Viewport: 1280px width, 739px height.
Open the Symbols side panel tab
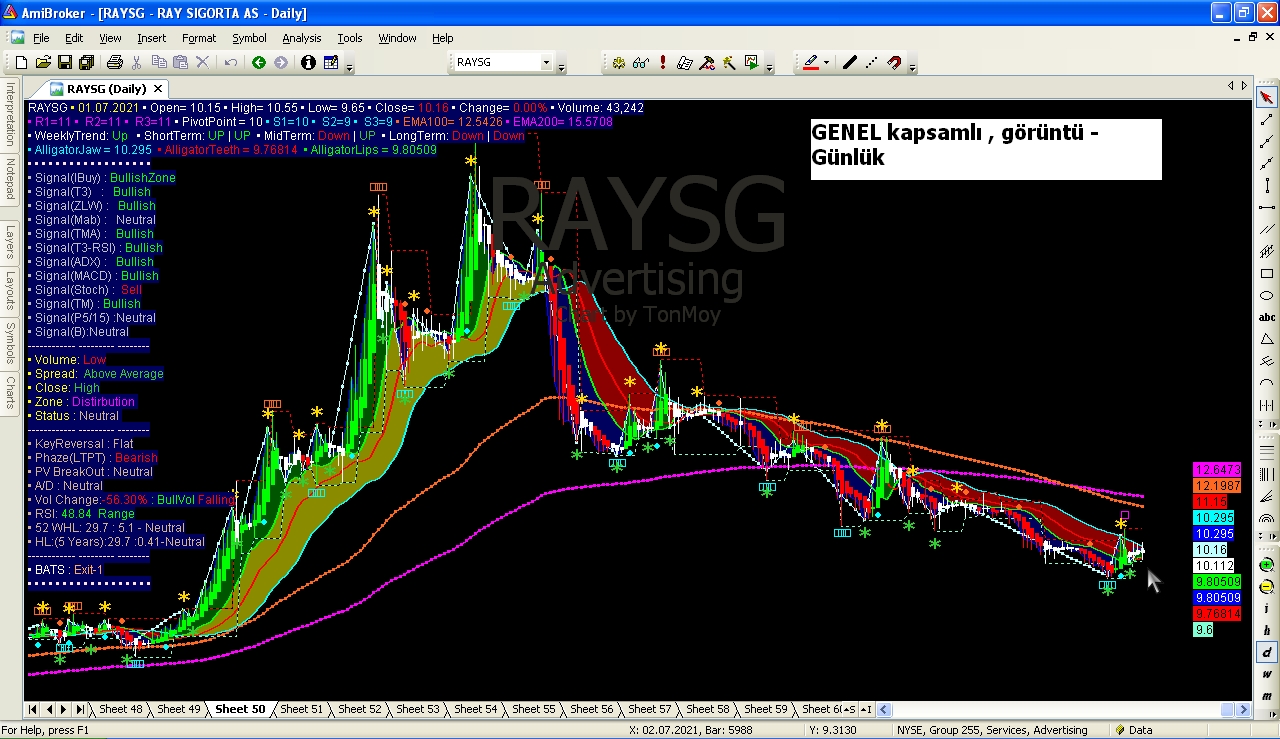point(10,342)
